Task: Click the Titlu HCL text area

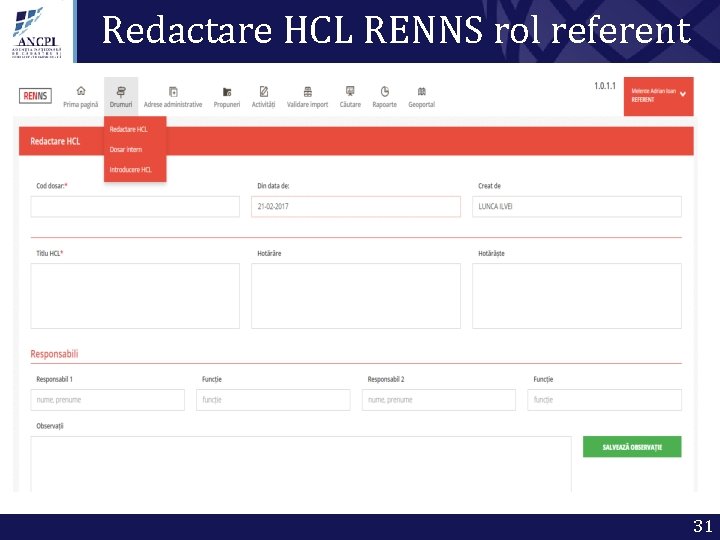Action: click(135, 296)
